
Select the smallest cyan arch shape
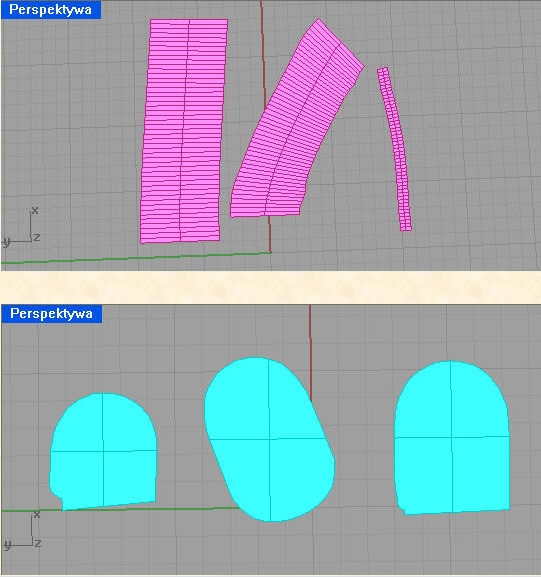click(x=103, y=452)
